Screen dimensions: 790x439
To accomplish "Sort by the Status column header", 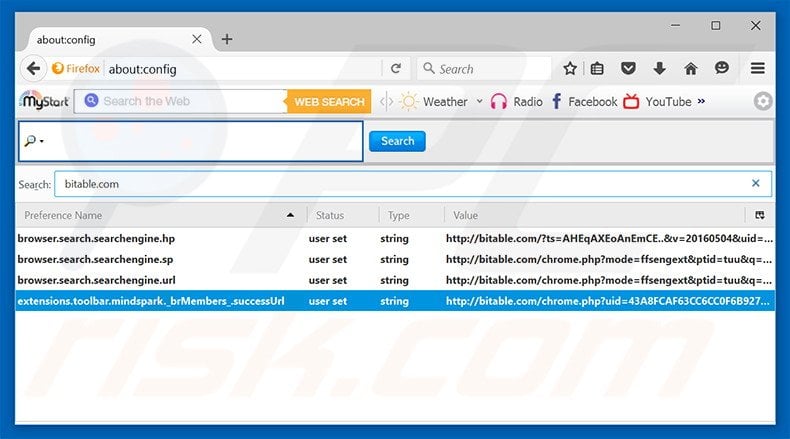I will [x=343, y=215].
